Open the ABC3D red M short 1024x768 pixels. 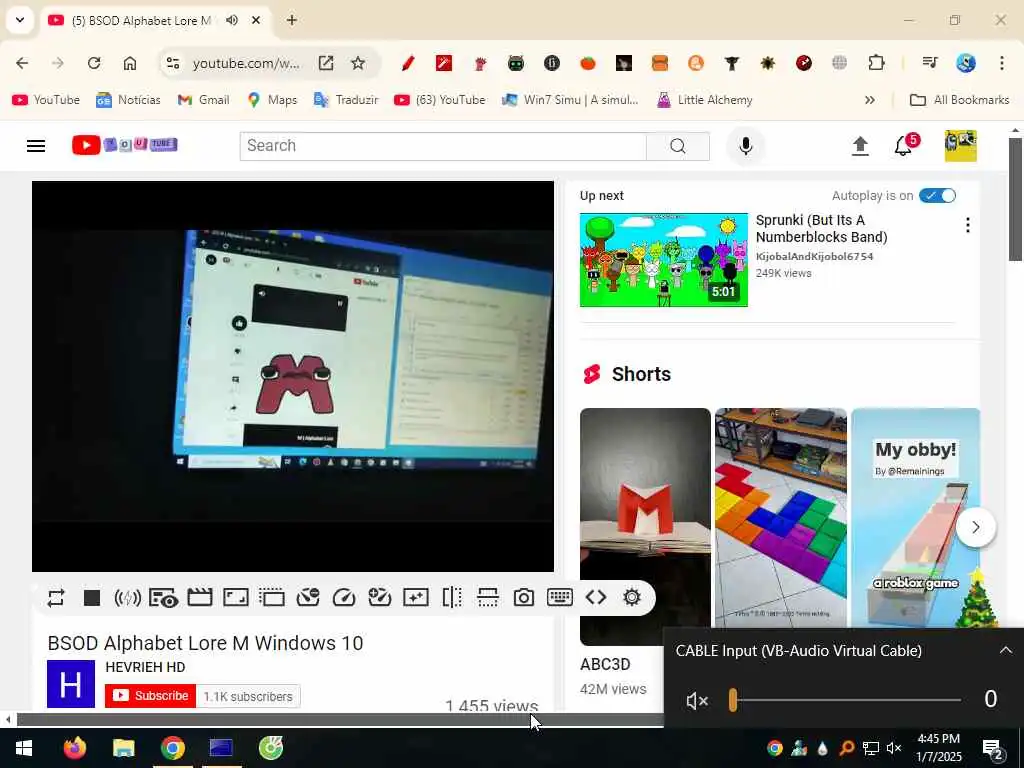pos(645,526)
